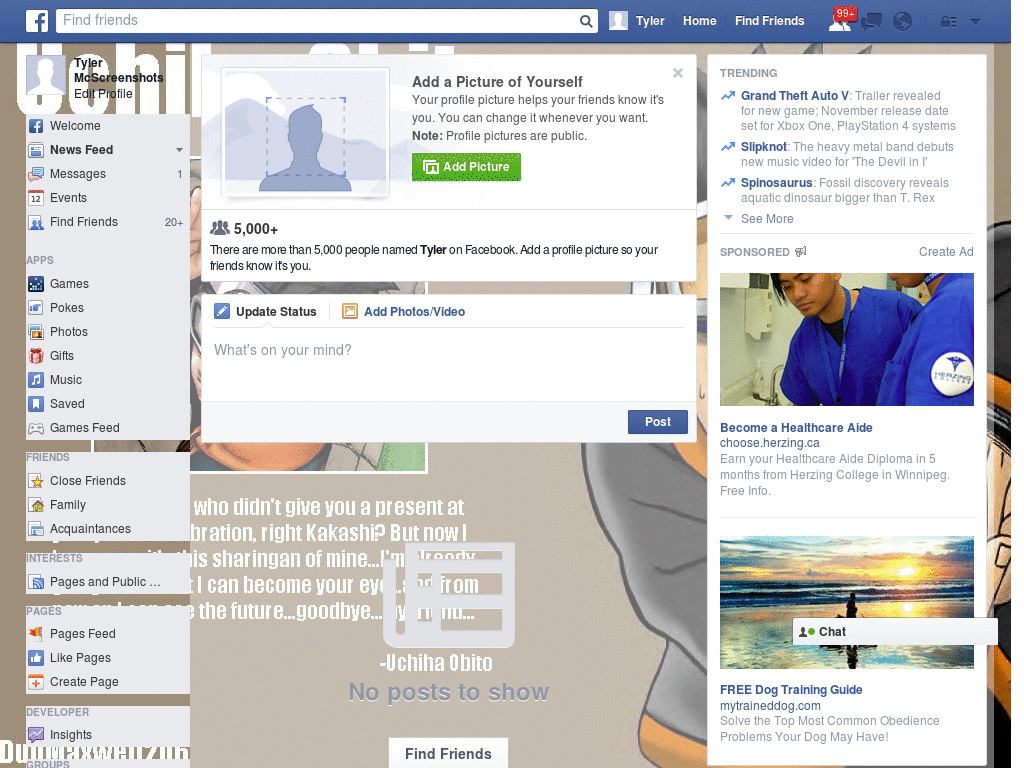Expand See More trending topics
This screenshot has width=1024, height=768.
pyautogui.click(x=767, y=219)
